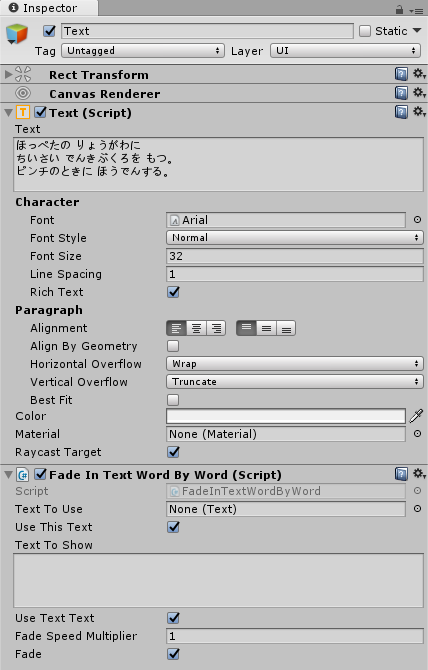Uncheck the Fade checkbox

173,654
